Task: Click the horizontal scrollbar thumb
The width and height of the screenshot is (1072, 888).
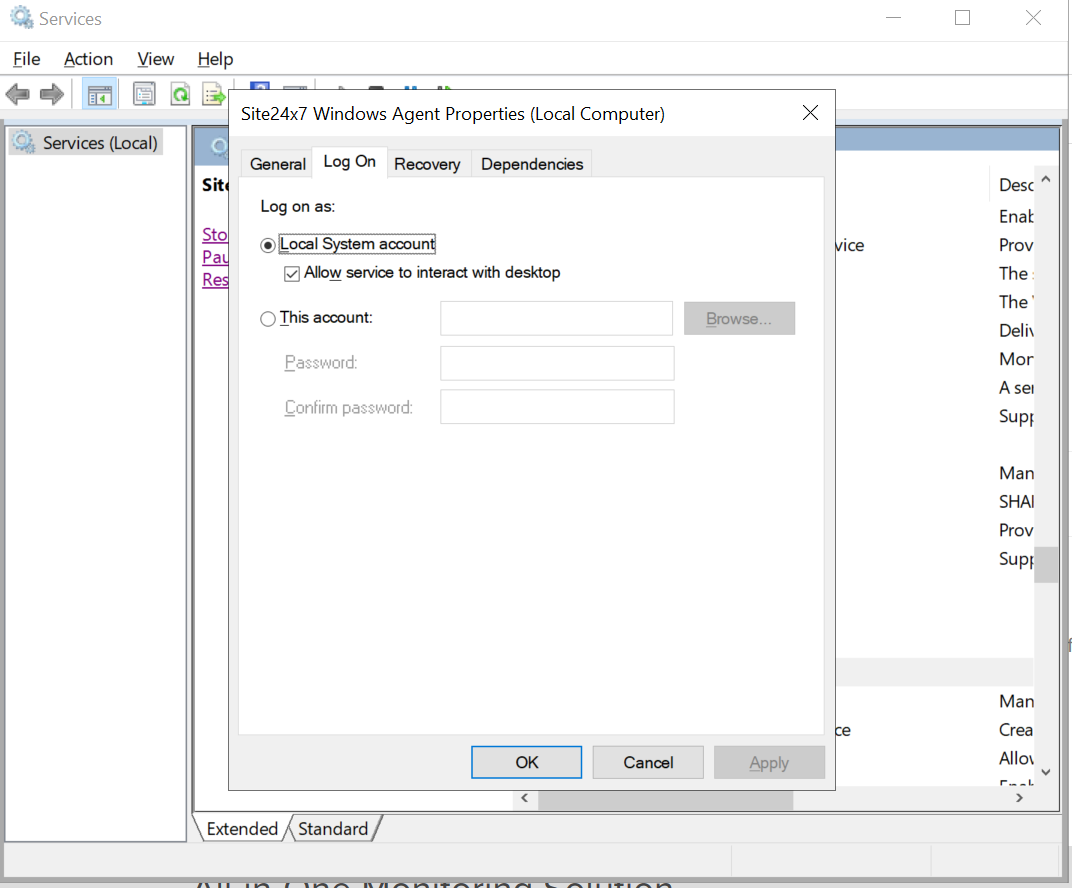Action: (x=665, y=799)
